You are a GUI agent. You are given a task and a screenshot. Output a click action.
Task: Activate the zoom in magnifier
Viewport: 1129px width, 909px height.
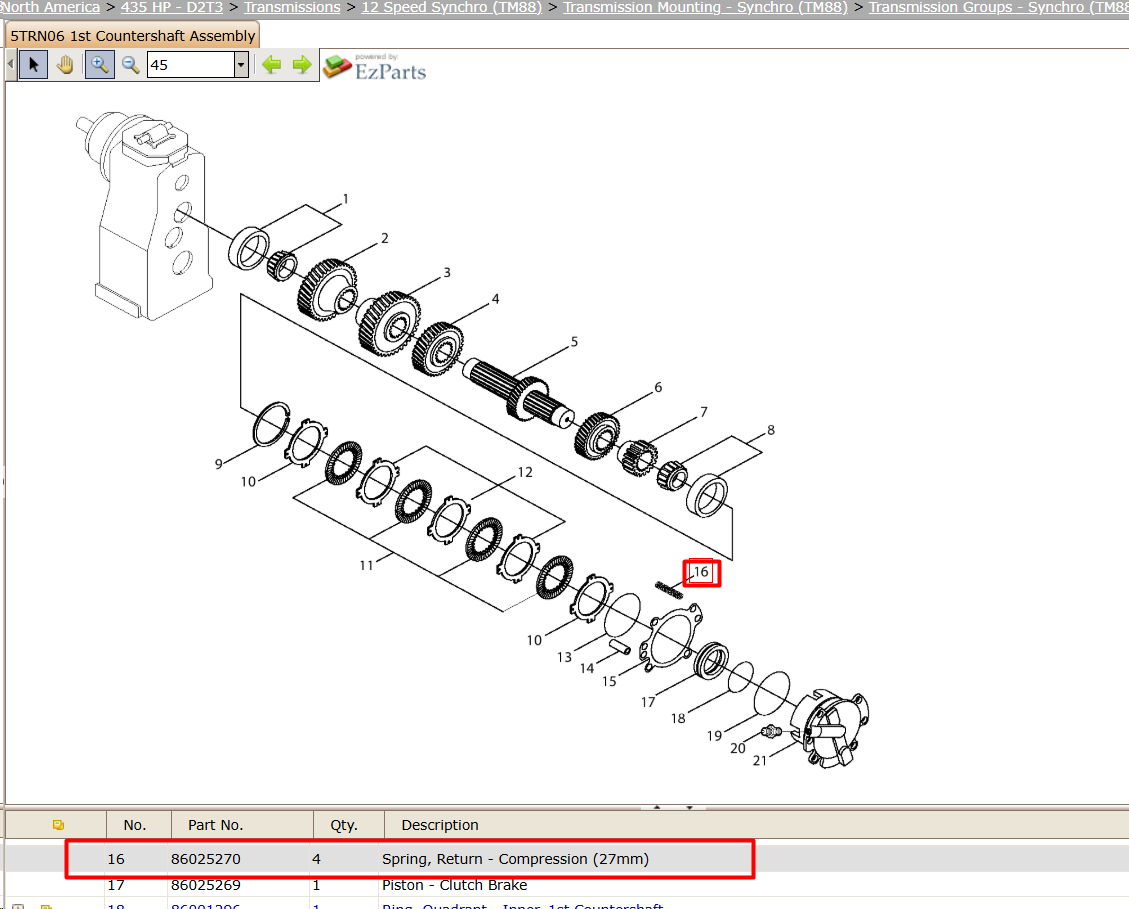click(99, 65)
